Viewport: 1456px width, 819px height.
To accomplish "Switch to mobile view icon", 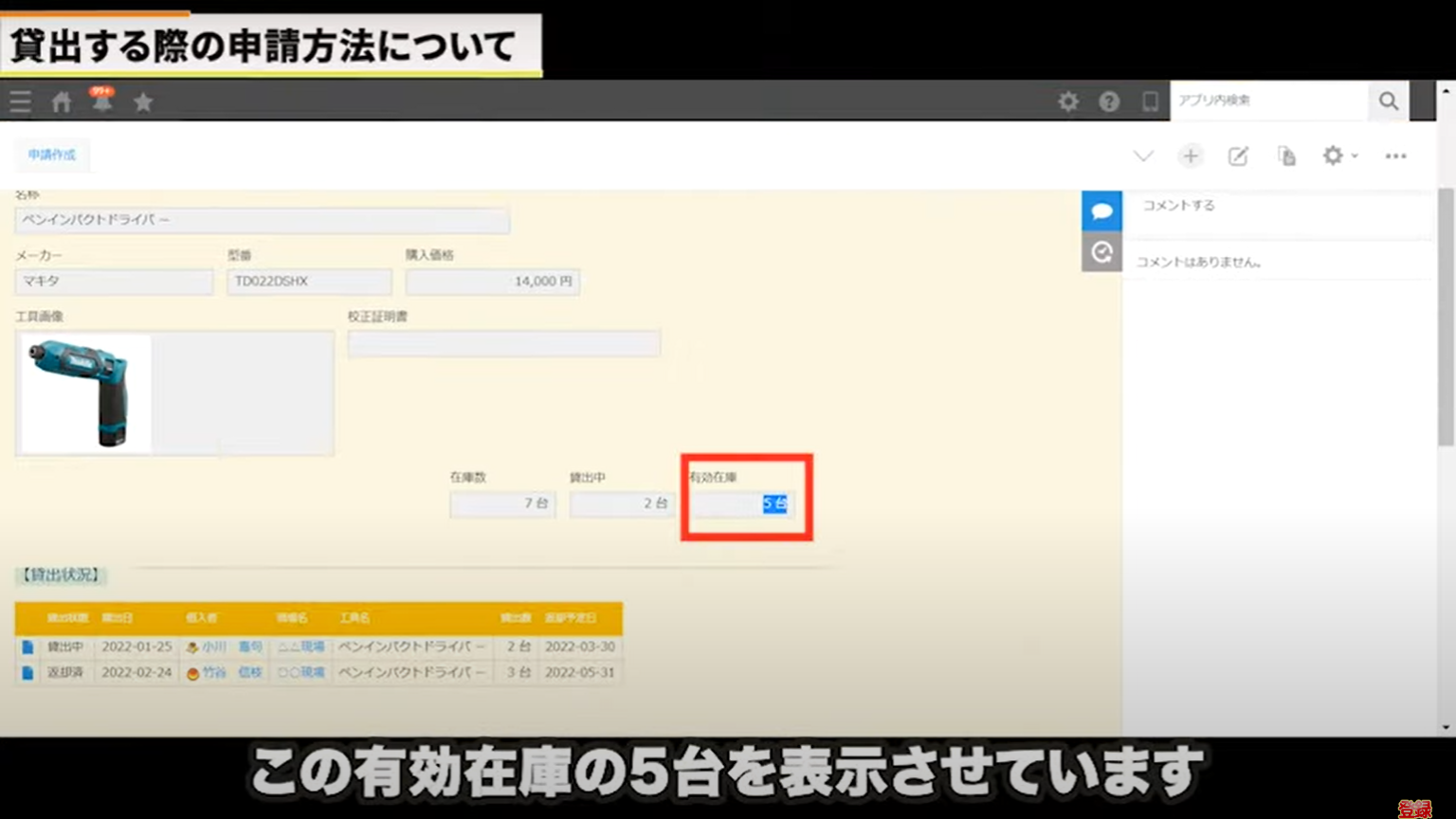I will (1150, 101).
